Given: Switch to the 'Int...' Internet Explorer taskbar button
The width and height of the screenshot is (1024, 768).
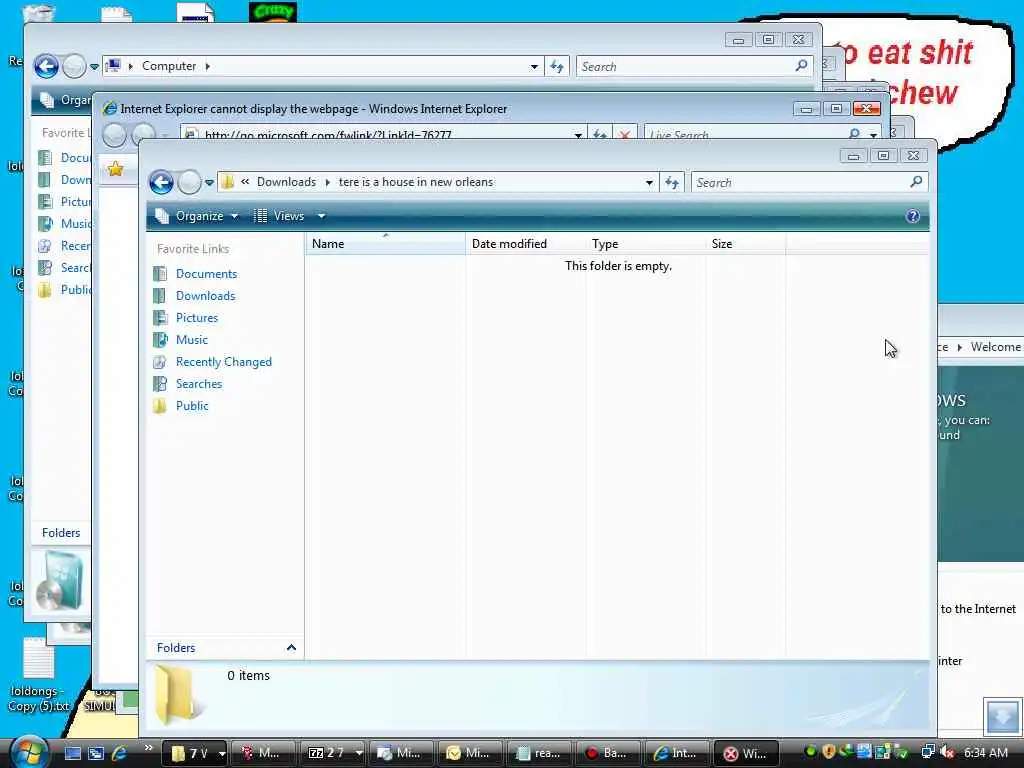Looking at the screenshot, I should pos(676,754).
